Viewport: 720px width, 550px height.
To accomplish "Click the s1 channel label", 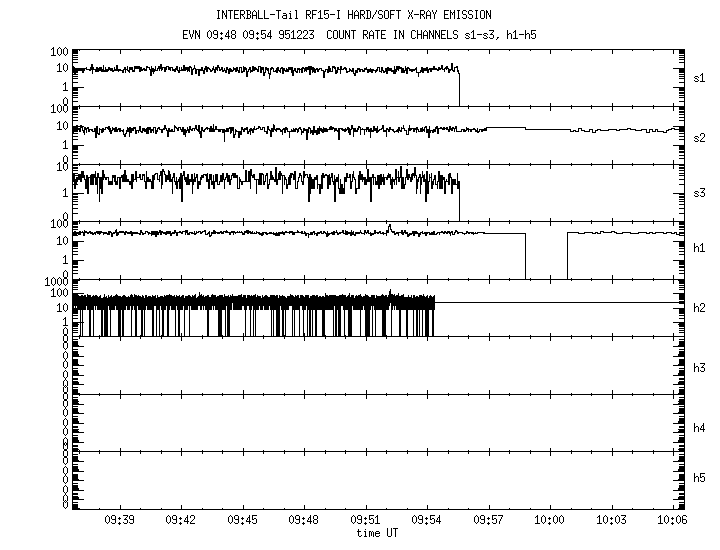I will (699, 77).
